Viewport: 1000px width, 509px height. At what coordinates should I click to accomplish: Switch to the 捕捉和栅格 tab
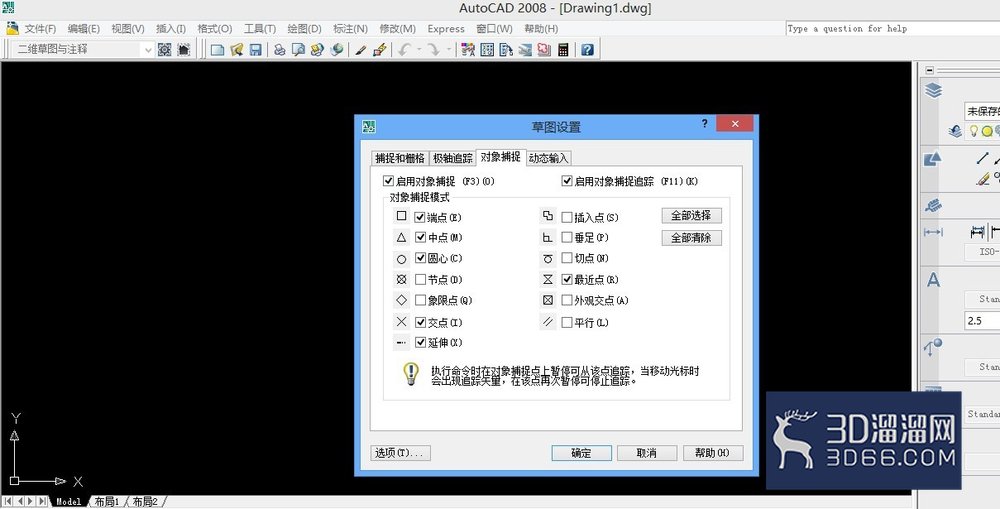coord(400,158)
